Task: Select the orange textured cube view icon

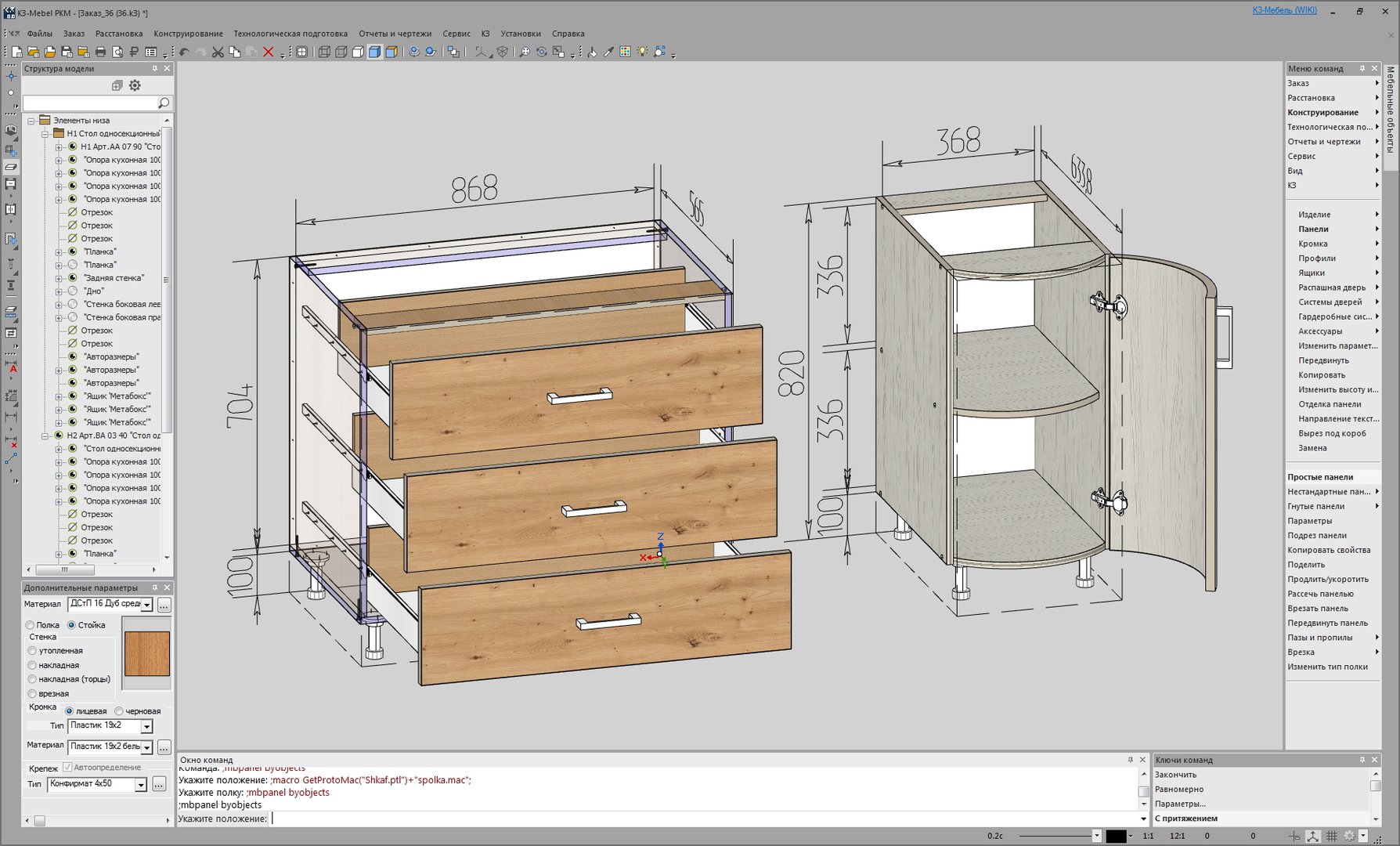Action: [x=391, y=52]
